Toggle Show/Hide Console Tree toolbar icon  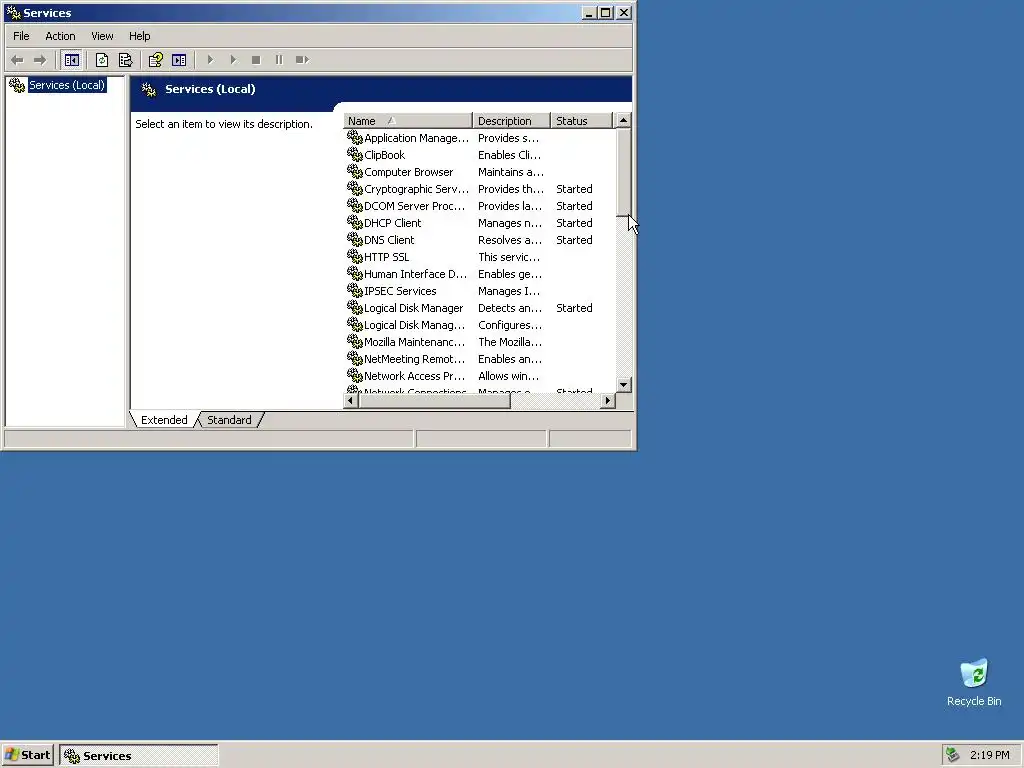click(x=72, y=60)
